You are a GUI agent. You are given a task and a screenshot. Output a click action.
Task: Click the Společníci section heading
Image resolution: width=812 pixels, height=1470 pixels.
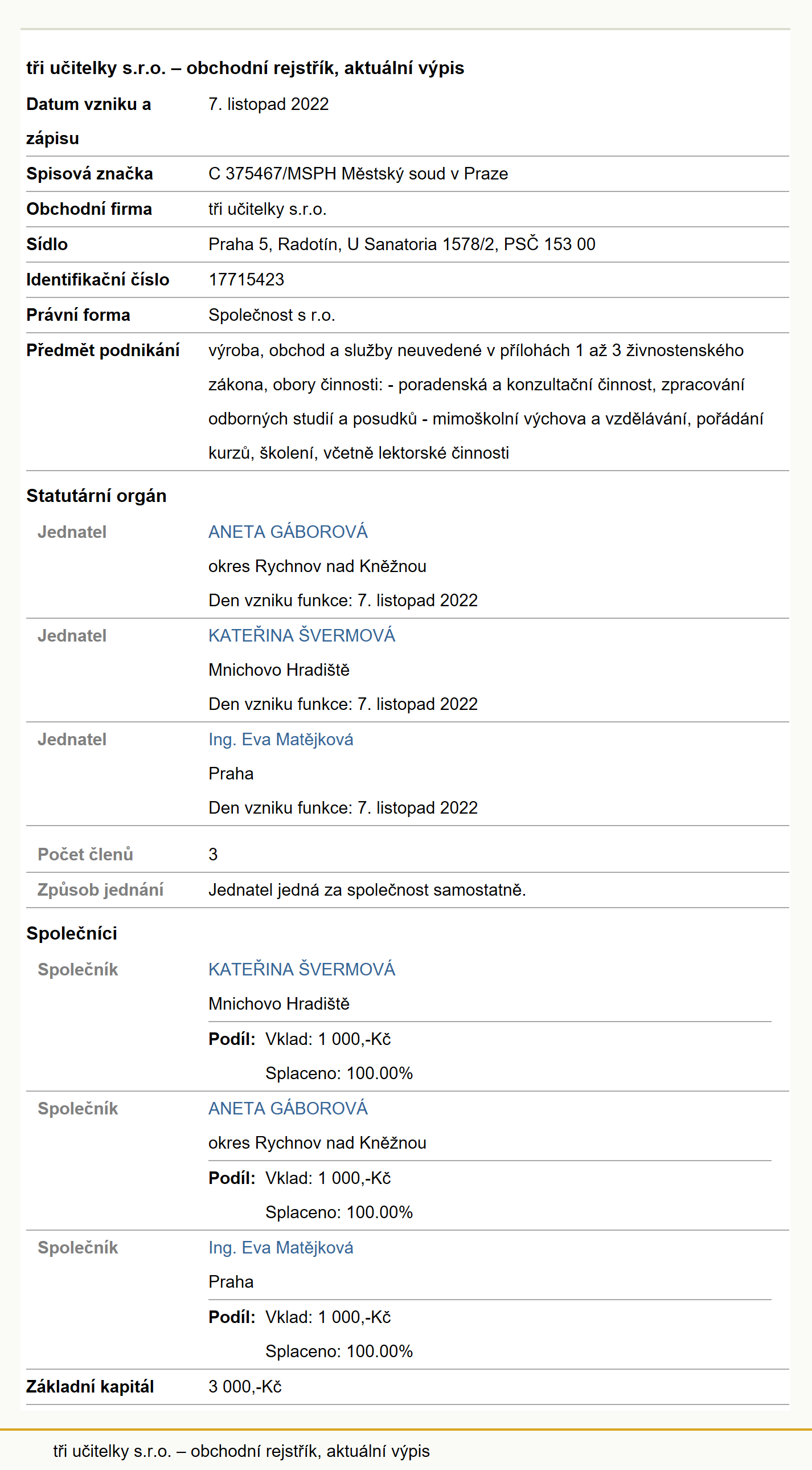coord(72,934)
